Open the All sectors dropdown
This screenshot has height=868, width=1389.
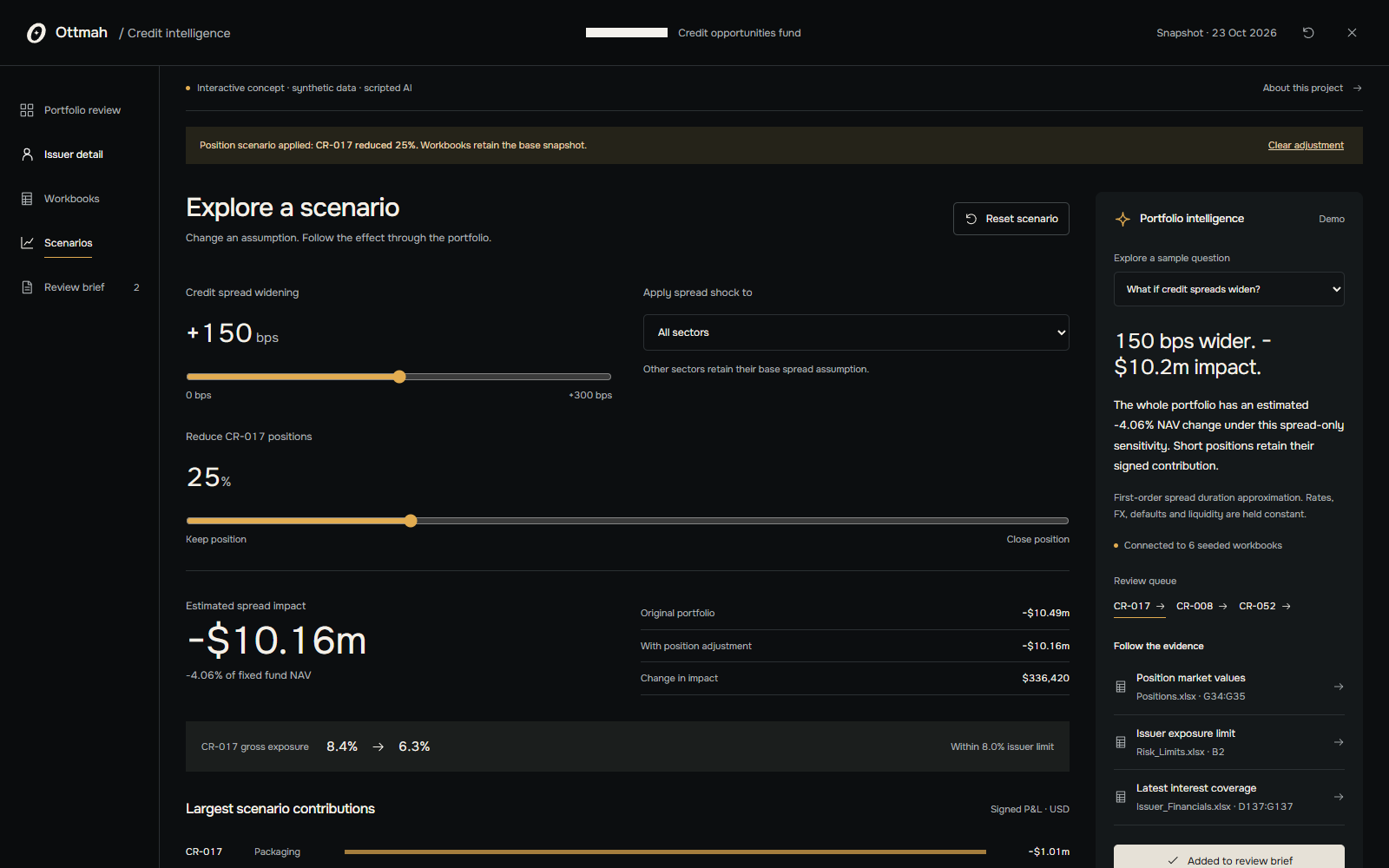(856, 332)
